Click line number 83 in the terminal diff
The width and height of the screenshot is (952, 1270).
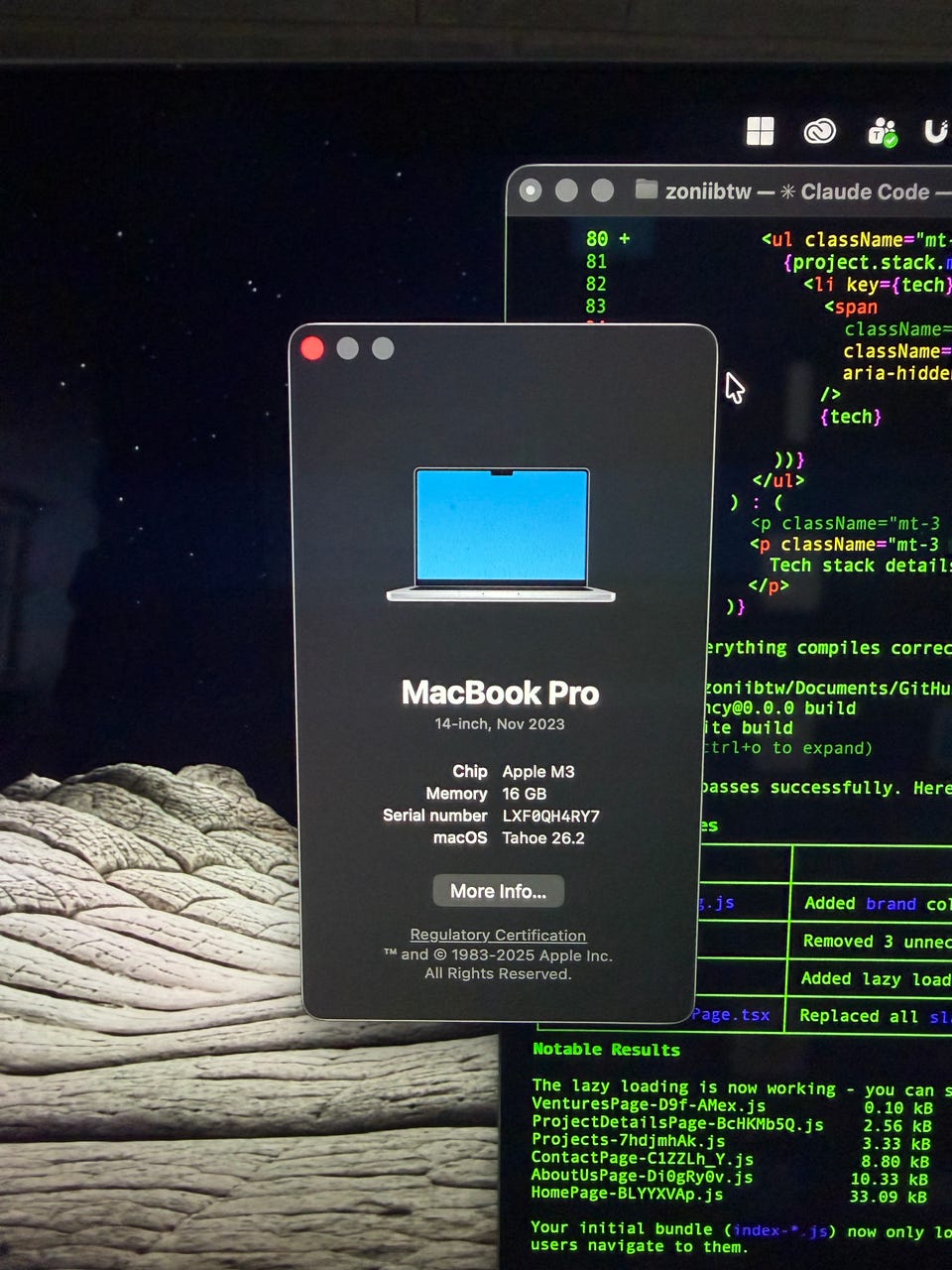(596, 306)
